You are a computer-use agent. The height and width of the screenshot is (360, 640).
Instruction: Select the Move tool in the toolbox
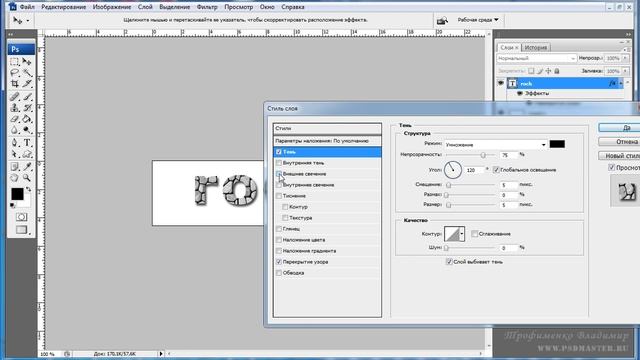pos(27,62)
